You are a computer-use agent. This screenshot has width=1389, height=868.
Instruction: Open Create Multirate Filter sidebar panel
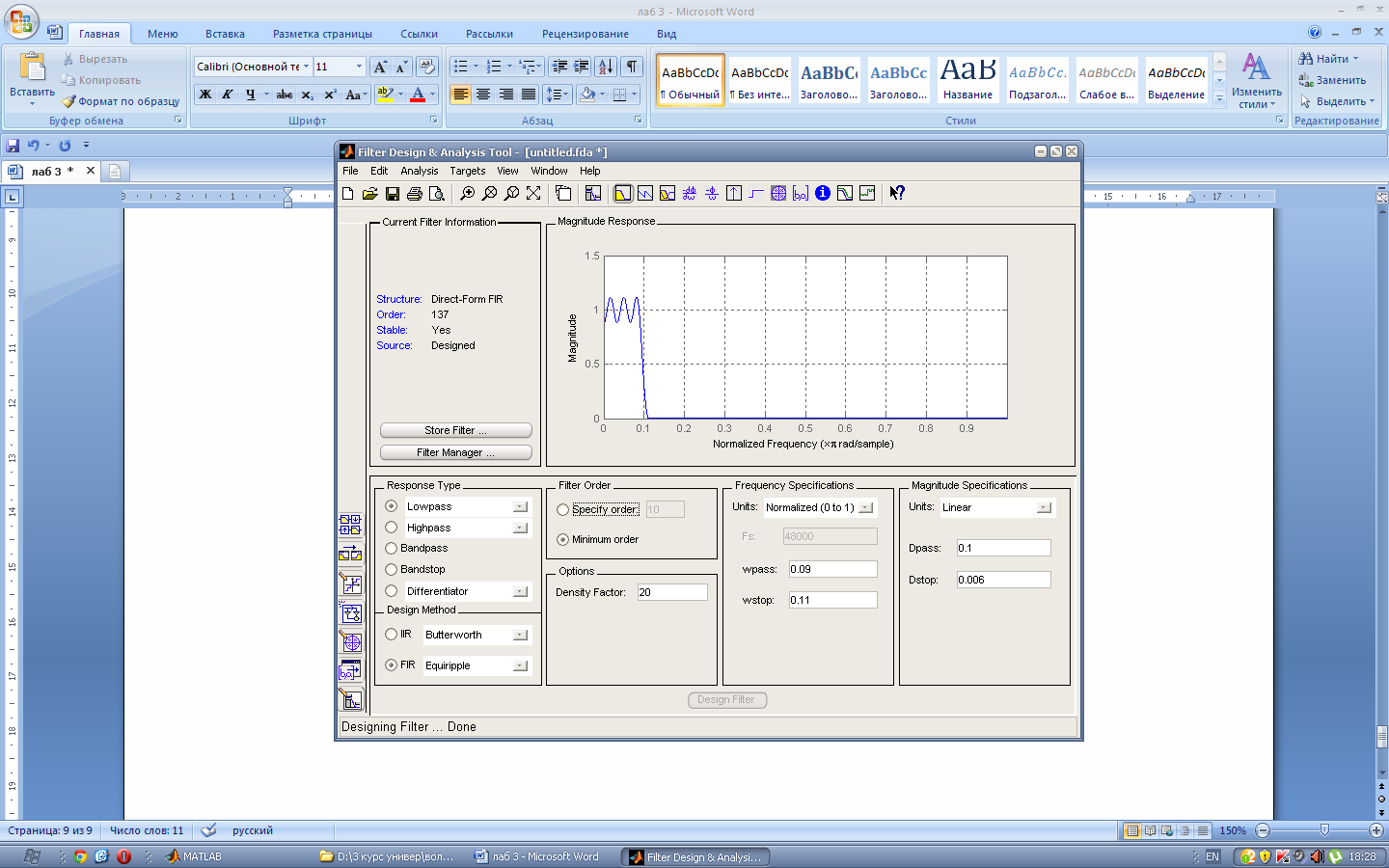click(351, 526)
